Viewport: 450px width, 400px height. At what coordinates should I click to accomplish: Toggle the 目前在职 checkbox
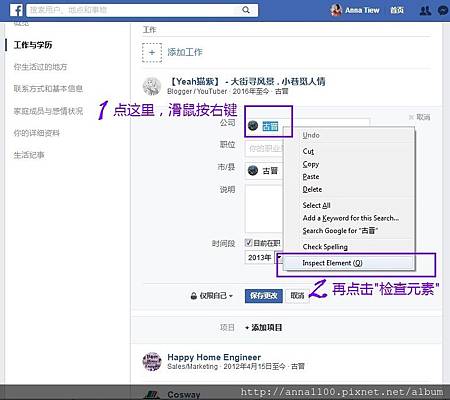coord(248,243)
